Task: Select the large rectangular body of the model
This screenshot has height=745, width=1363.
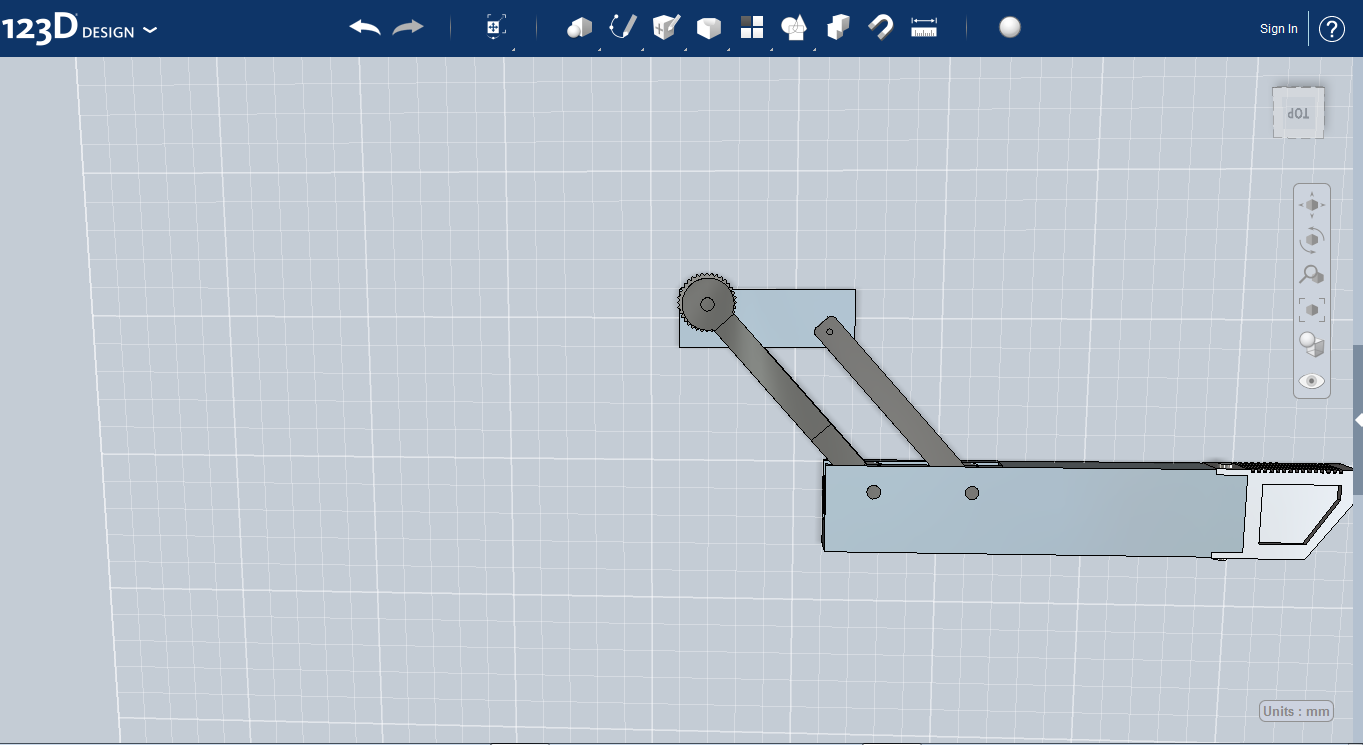Action: [x=1035, y=510]
